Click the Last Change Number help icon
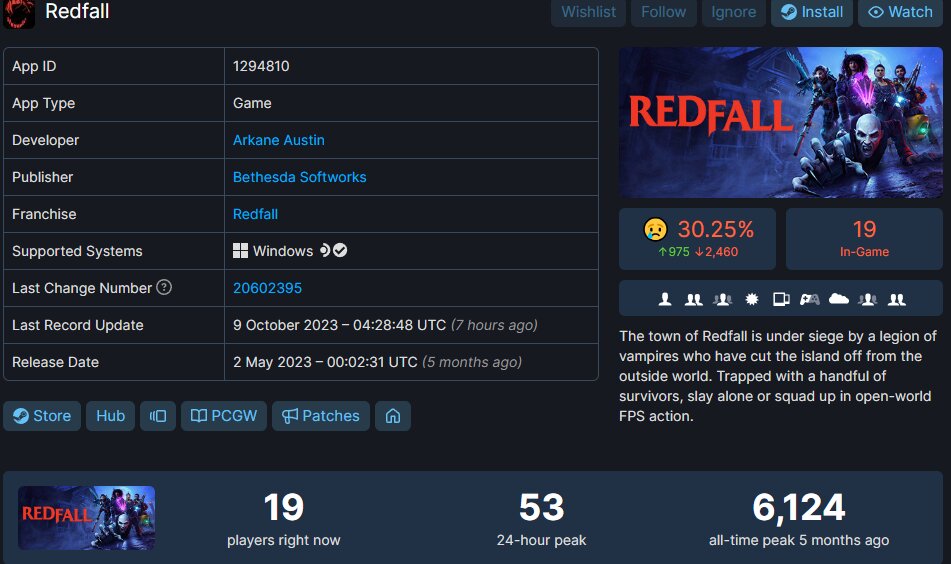The image size is (951, 564). click(x=164, y=287)
